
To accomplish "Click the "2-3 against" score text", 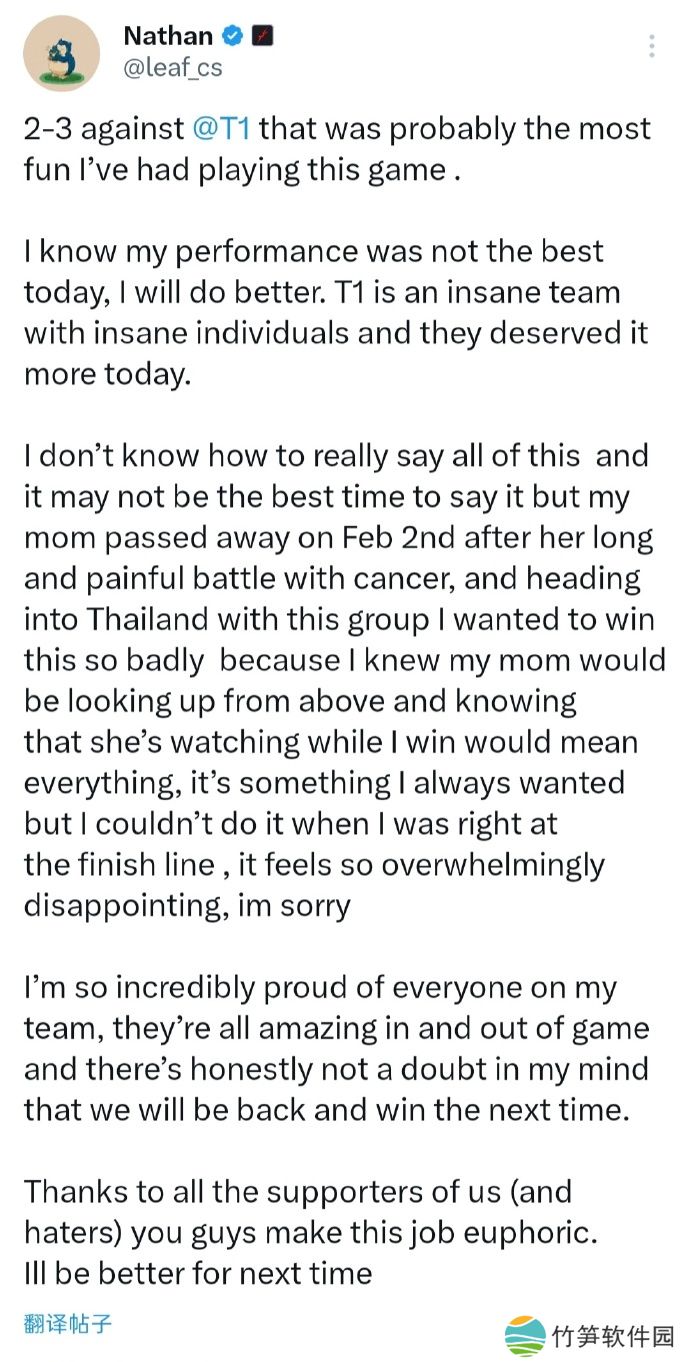I will click(x=101, y=129).
